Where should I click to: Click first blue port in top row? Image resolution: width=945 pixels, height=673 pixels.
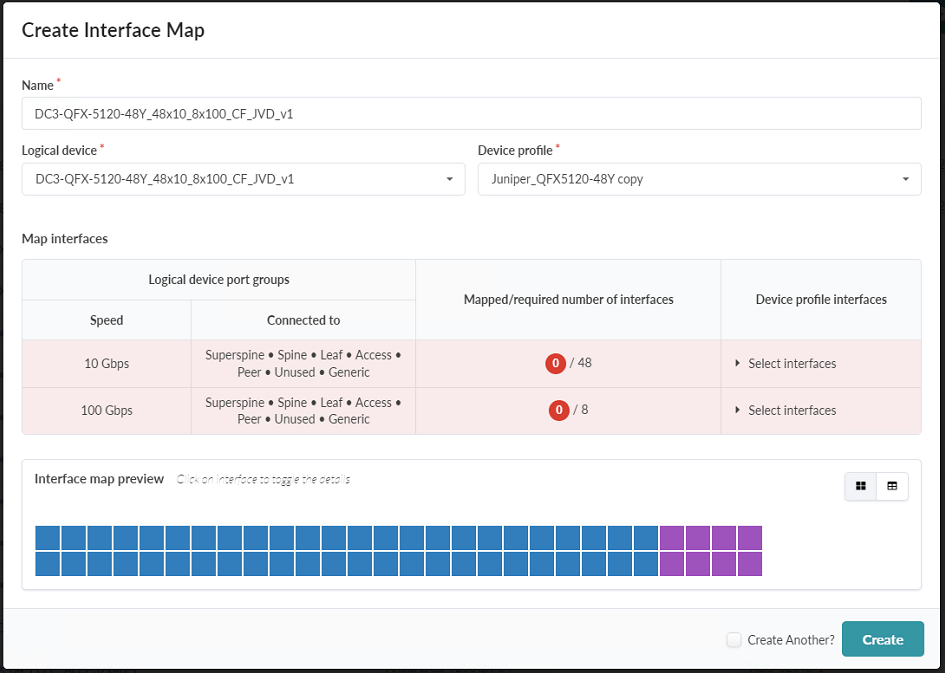click(x=48, y=538)
